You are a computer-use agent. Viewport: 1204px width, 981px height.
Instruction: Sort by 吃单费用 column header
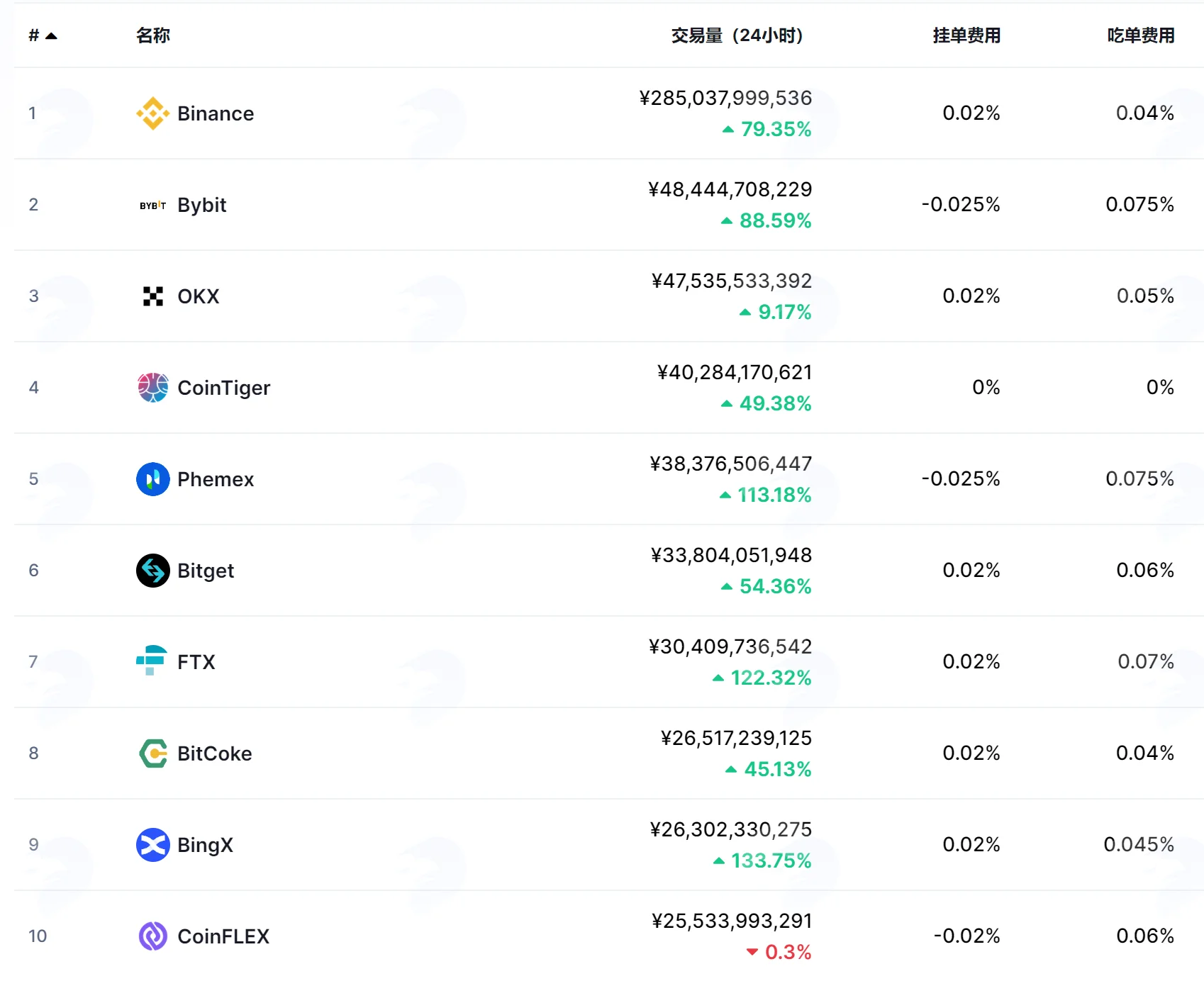(x=1141, y=35)
